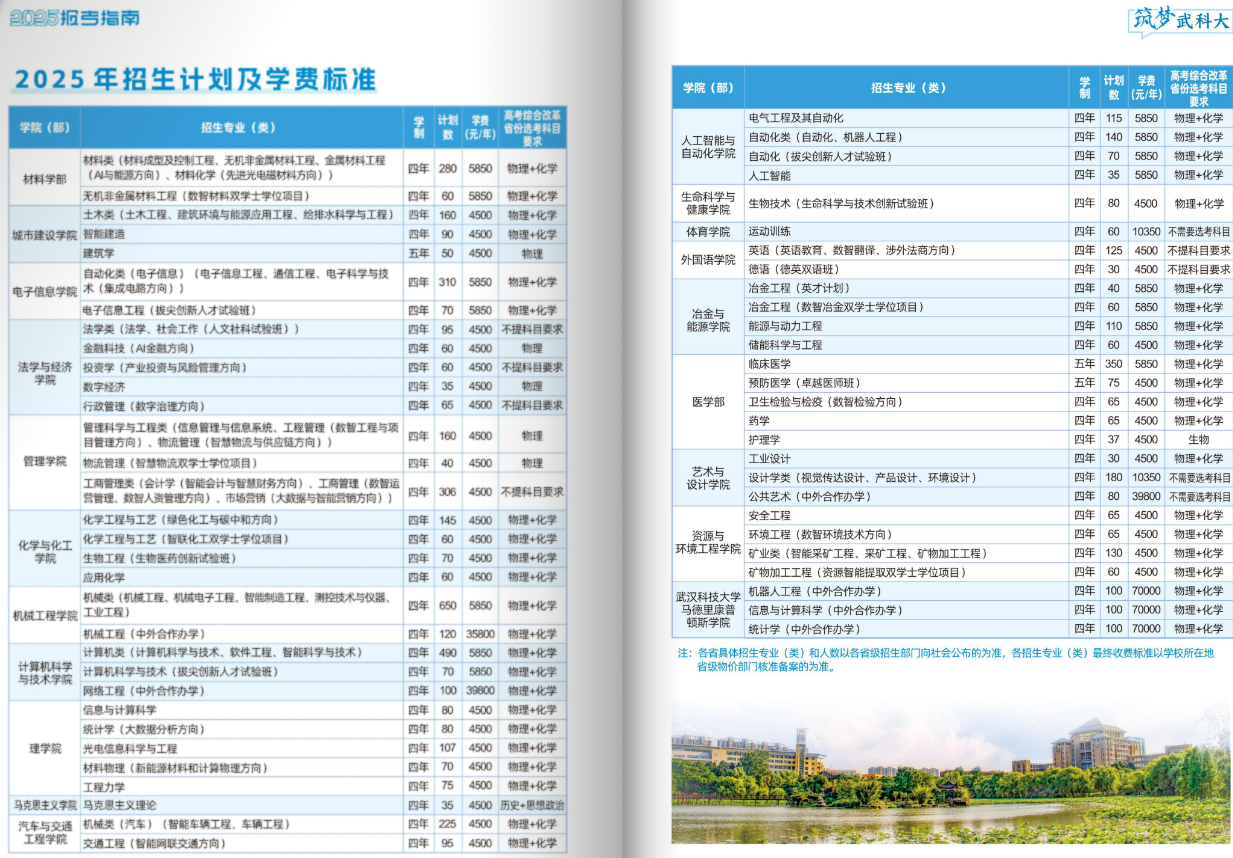Click the "历史+思想政治" subject requirement
Image resolution: width=1233 pixels, height=858 pixels.
[x=532, y=805]
